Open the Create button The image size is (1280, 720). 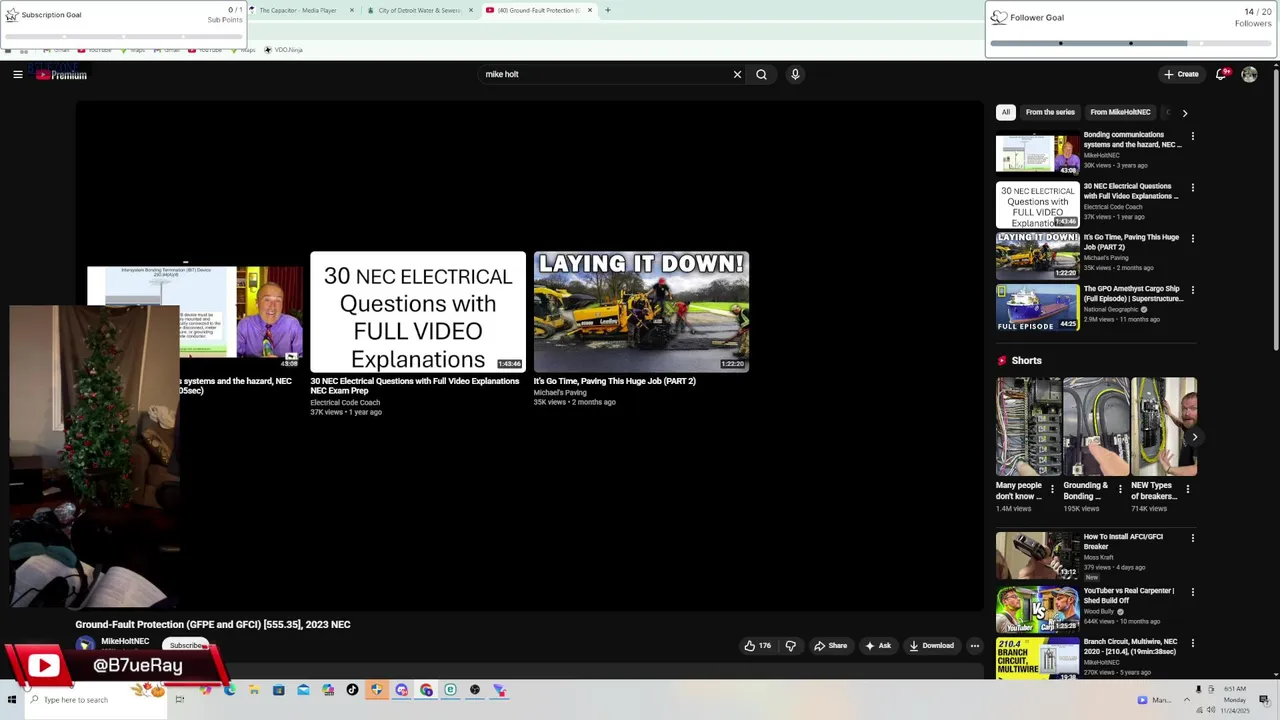[1181, 74]
